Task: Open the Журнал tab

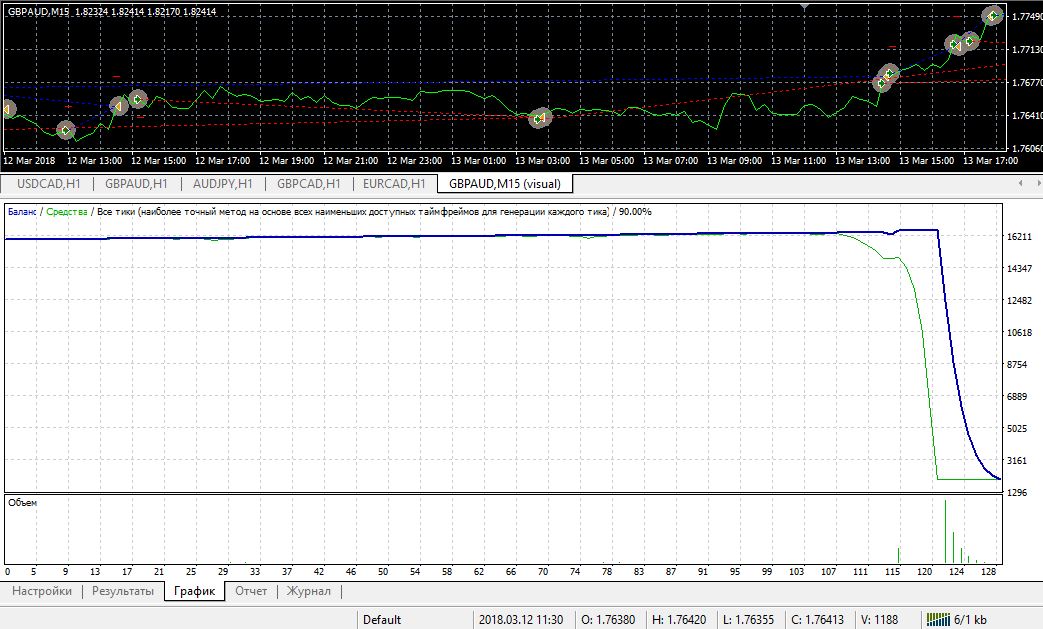Action: pos(309,591)
